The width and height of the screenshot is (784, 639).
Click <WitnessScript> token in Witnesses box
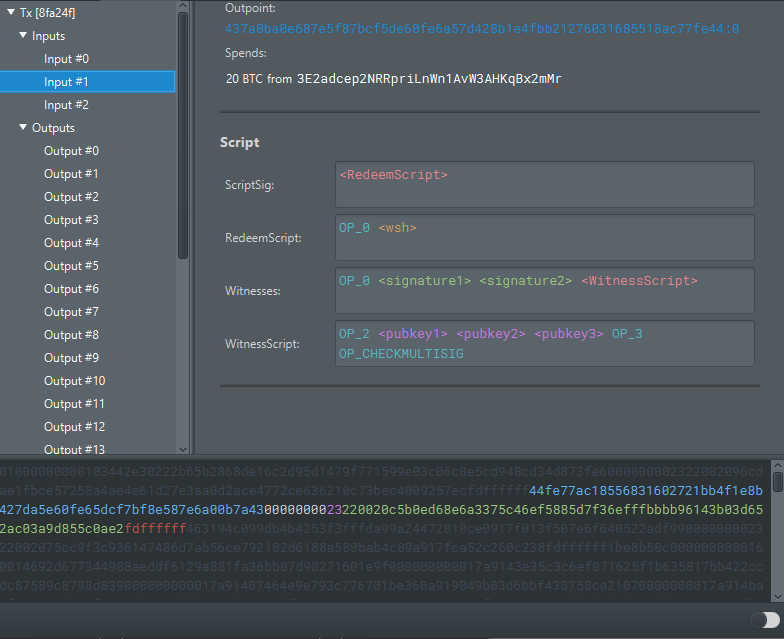(x=640, y=281)
